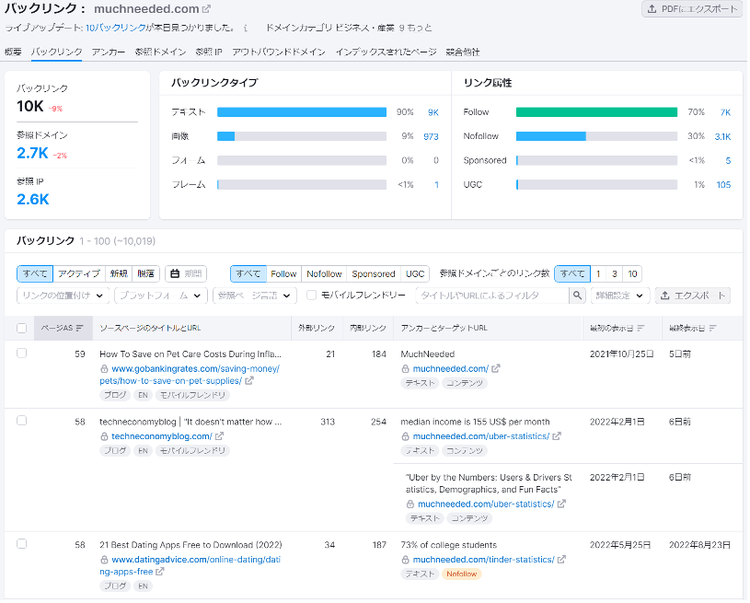Image resolution: width=750 pixels, height=603 pixels.
Task: Show only lost backlinks
Action: (146, 274)
